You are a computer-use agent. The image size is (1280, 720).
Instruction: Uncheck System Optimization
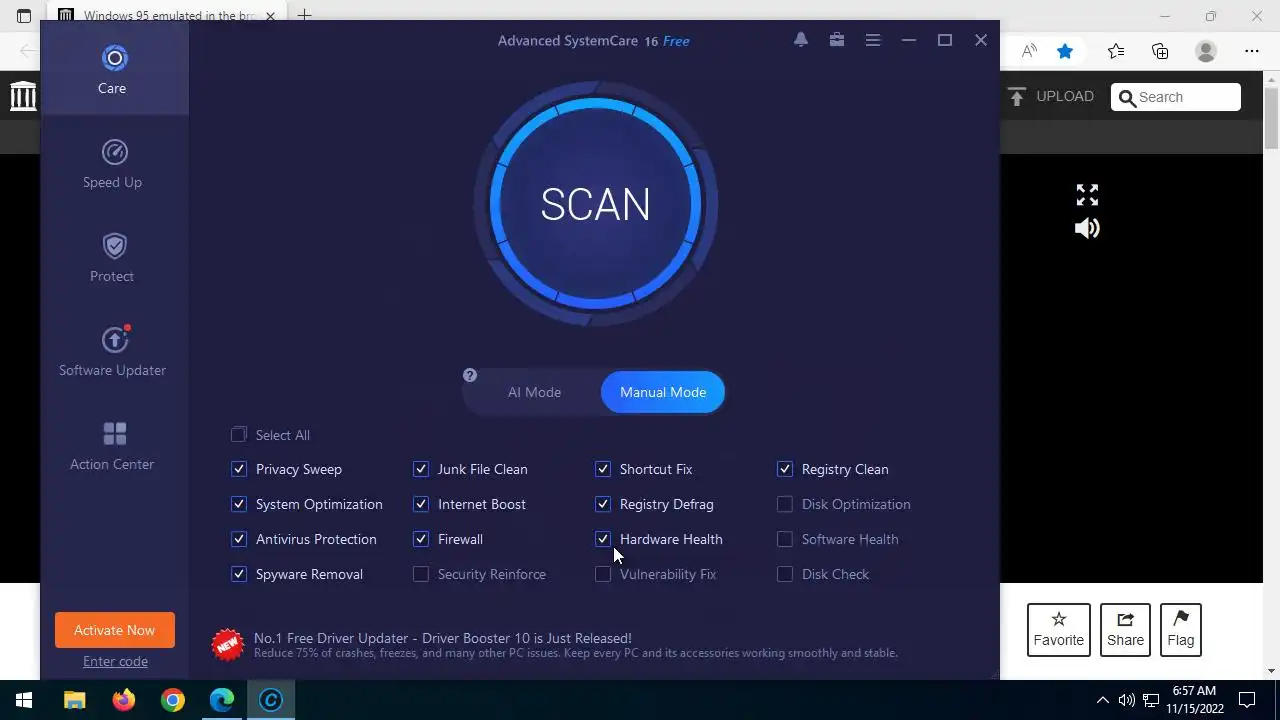click(239, 504)
